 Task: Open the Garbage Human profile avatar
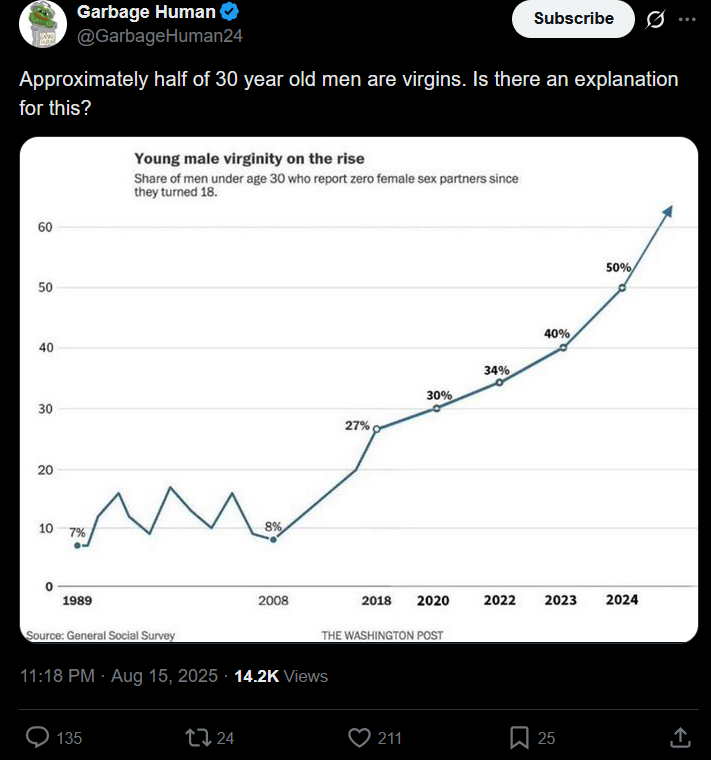[x=43, y=24]
